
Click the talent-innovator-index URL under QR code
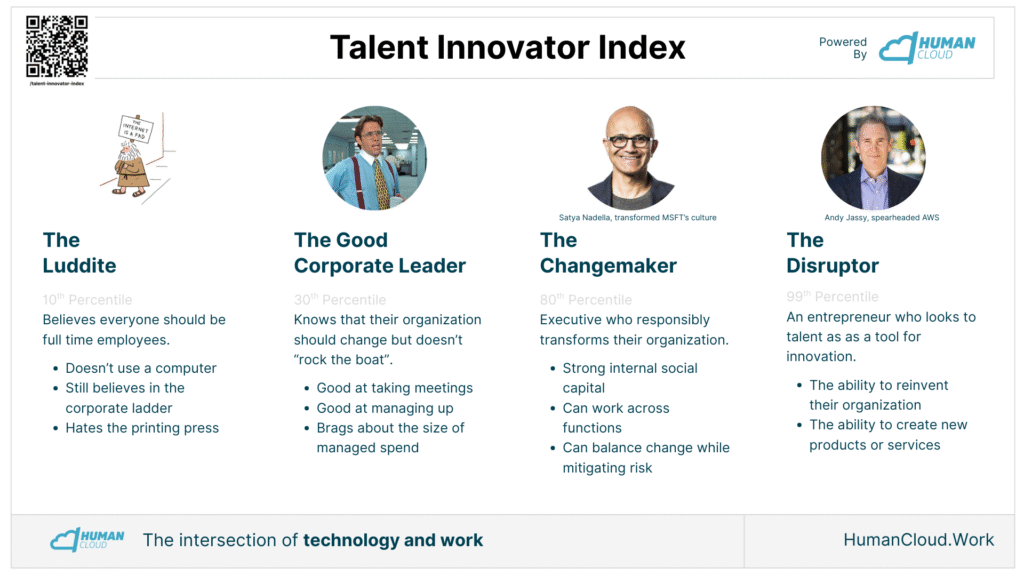(x=57, y=84)
